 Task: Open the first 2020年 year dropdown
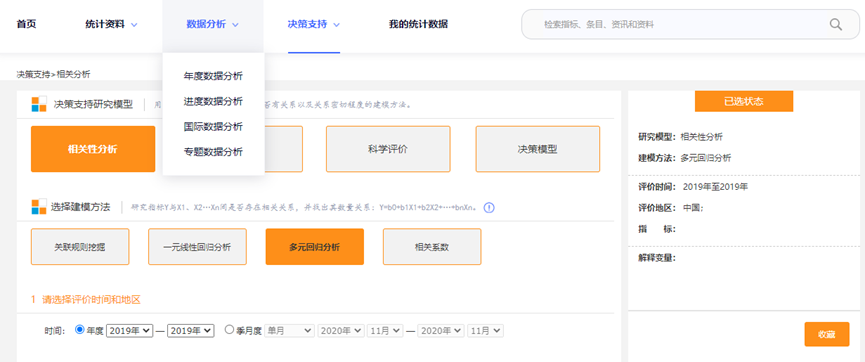point(341,331)
